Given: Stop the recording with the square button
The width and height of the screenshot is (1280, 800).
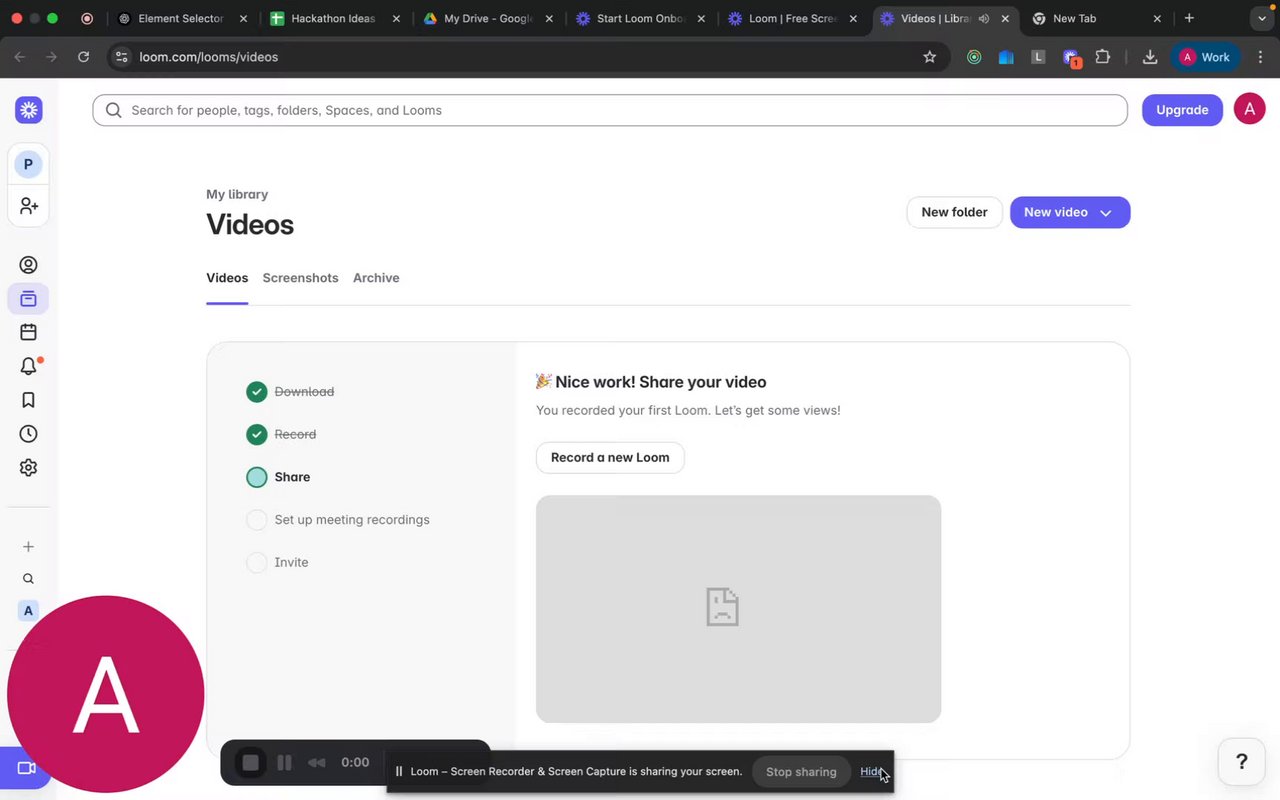Looking at the screenshot, I should tap(250, 763).
